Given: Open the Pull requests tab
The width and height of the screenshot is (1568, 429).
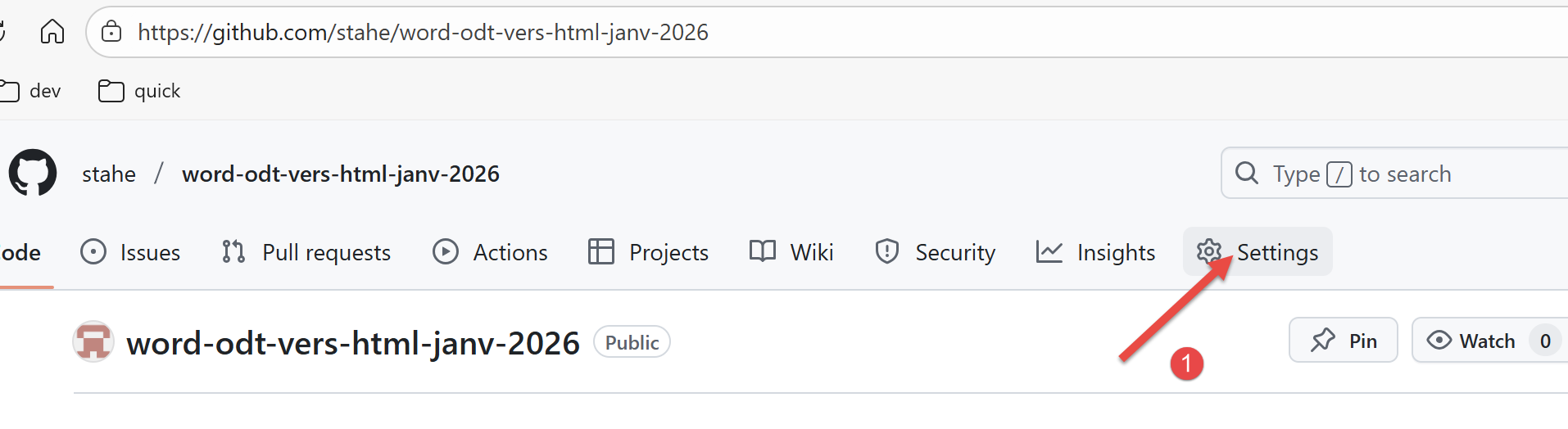Looking at the screenshot, I should [307, 252].
